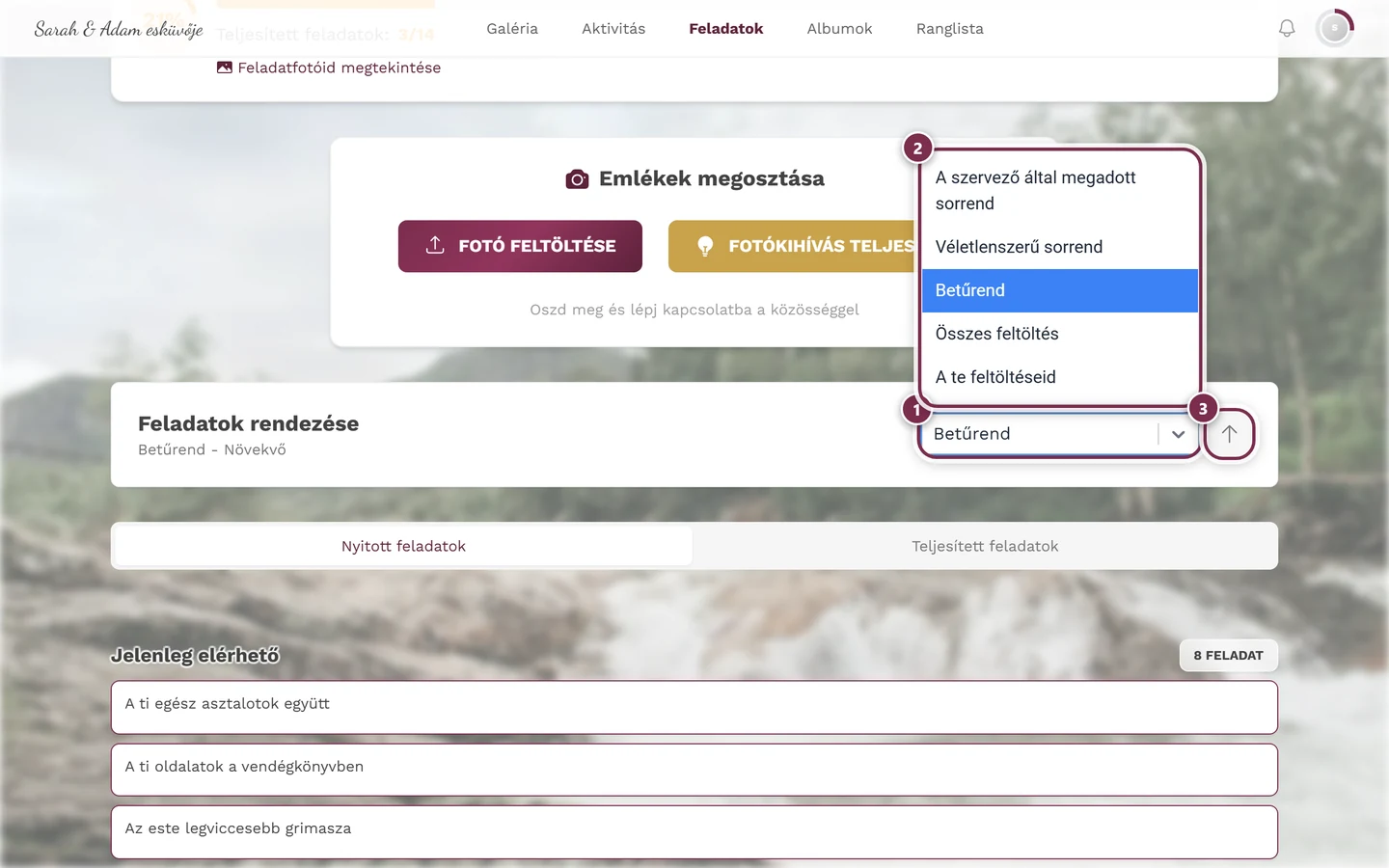Click the camera icon beside Emlékek megosztása
The height and width of the screenshot is (868, 1389).
click(577, 179)
